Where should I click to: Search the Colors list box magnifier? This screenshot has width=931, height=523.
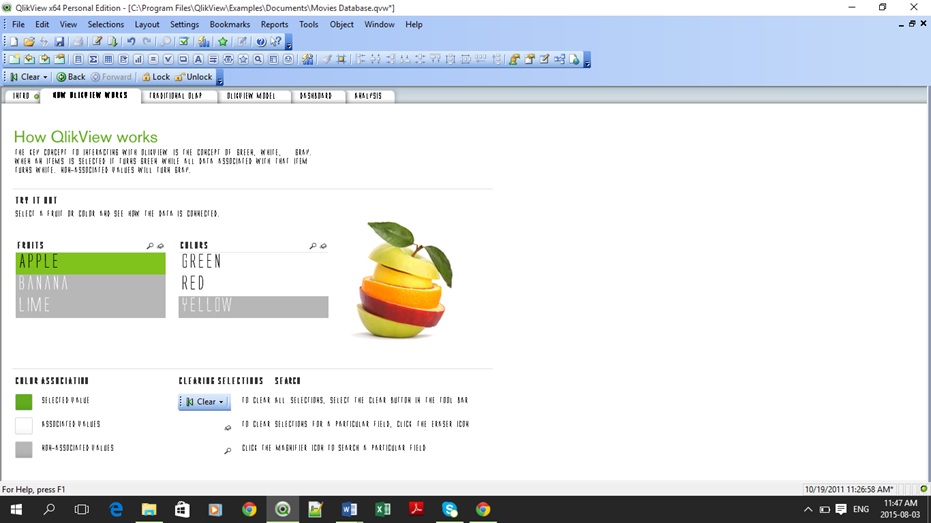coord(313,246)
